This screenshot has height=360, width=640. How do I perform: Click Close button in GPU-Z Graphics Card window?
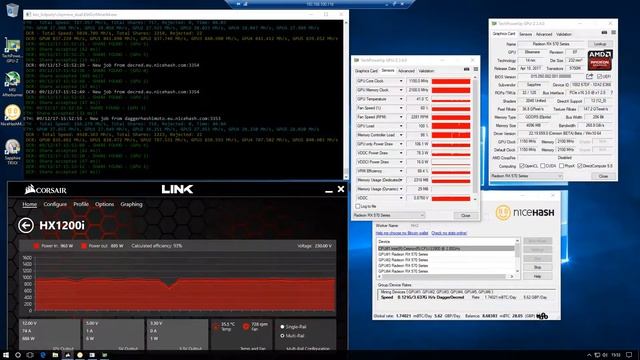603,176
